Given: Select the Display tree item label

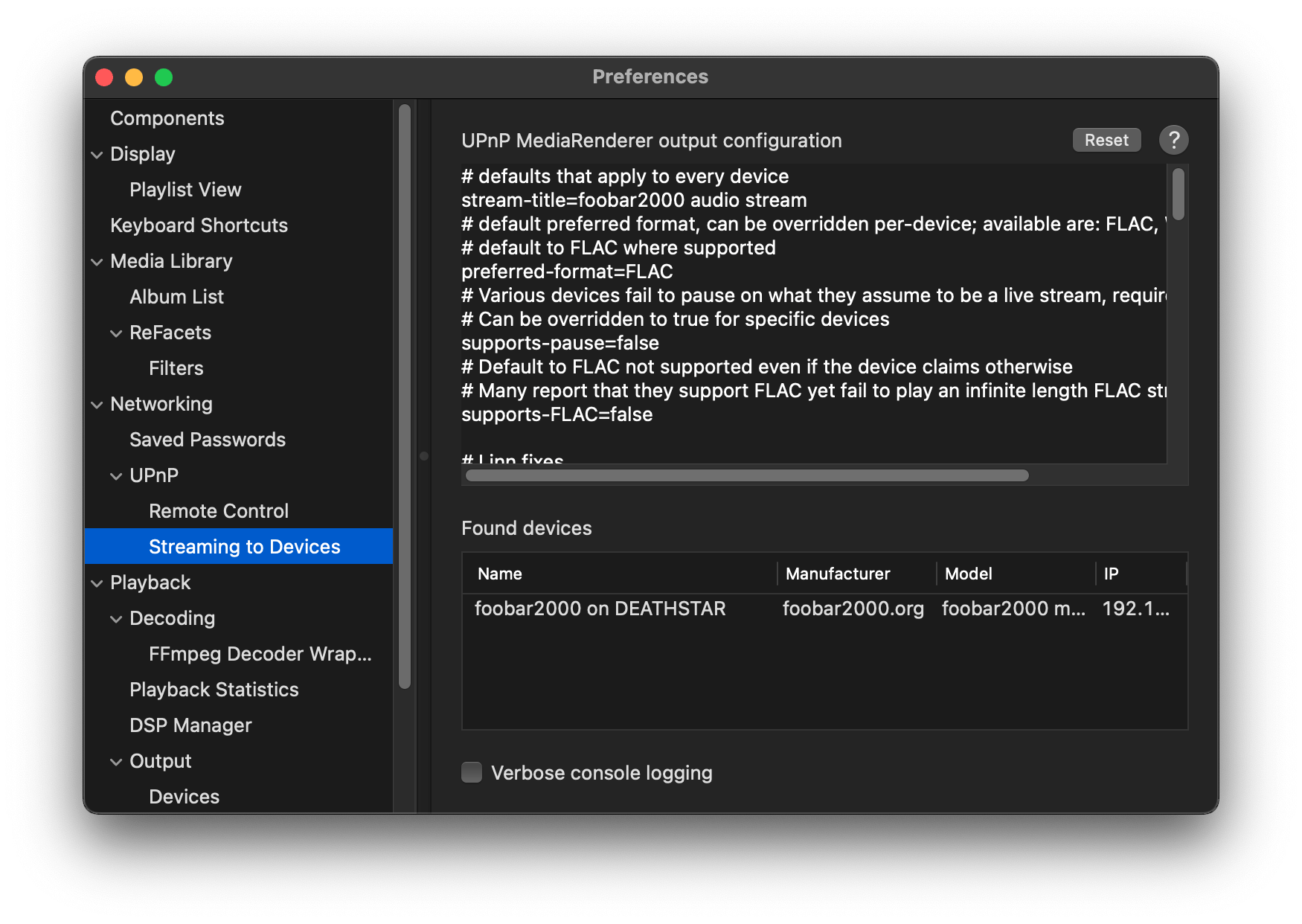Looking at the screenshot, I should 142,154.
